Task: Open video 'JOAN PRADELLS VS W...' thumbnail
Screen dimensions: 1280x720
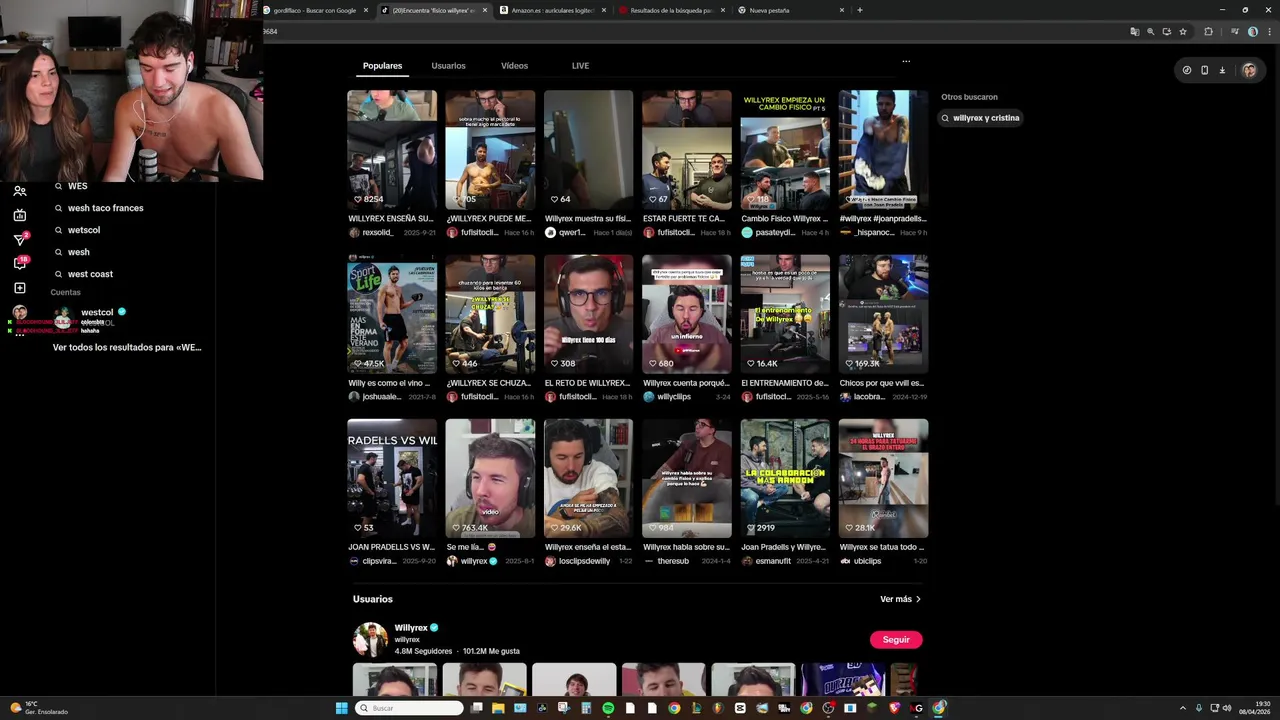Action: pos(392,478)
